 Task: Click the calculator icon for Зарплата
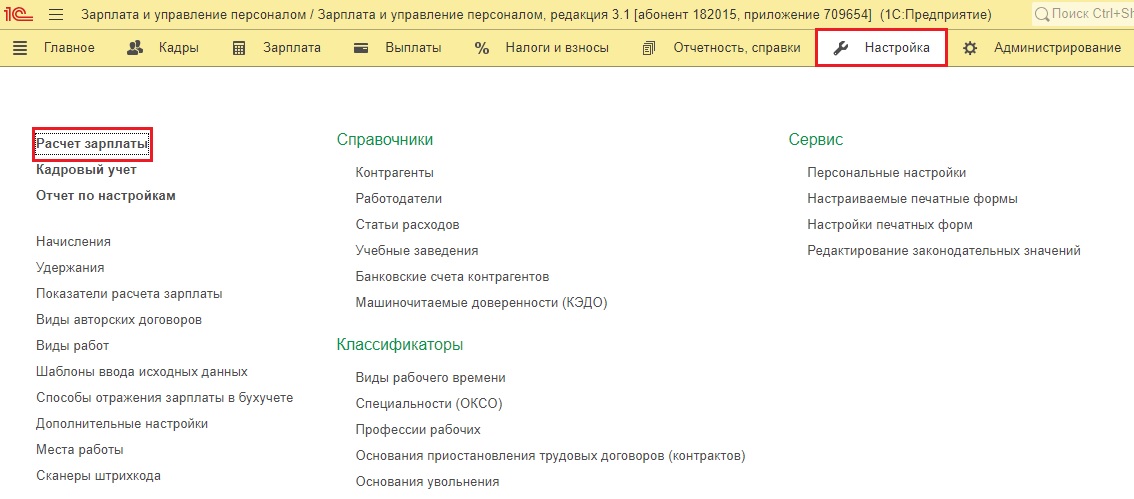(239, 48)
